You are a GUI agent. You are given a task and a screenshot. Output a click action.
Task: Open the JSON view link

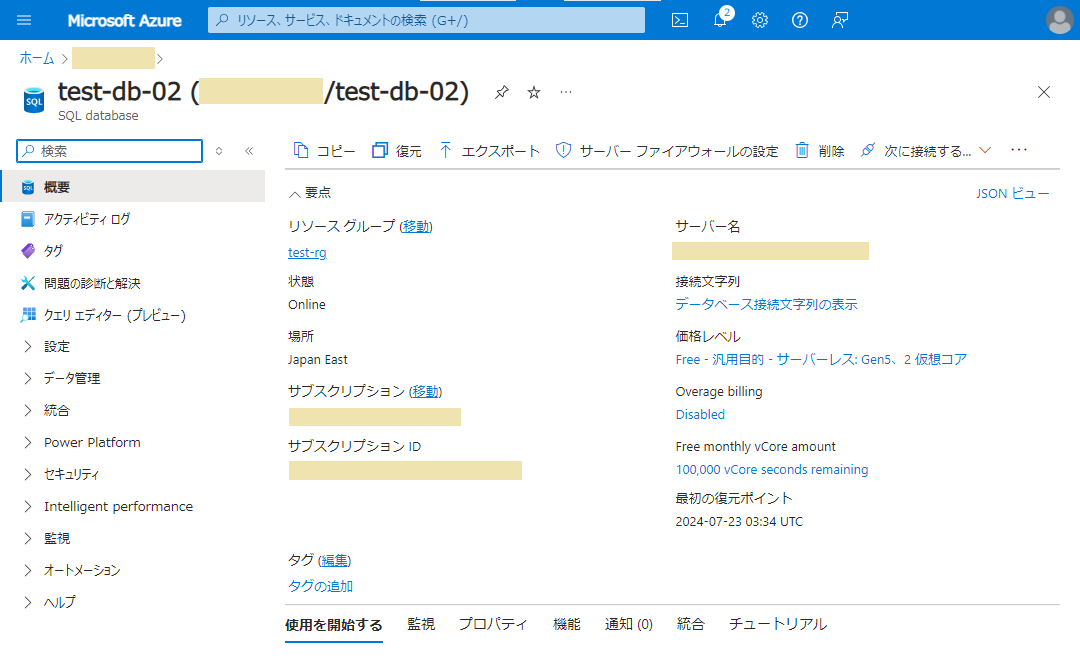(x=1012, y=193)
